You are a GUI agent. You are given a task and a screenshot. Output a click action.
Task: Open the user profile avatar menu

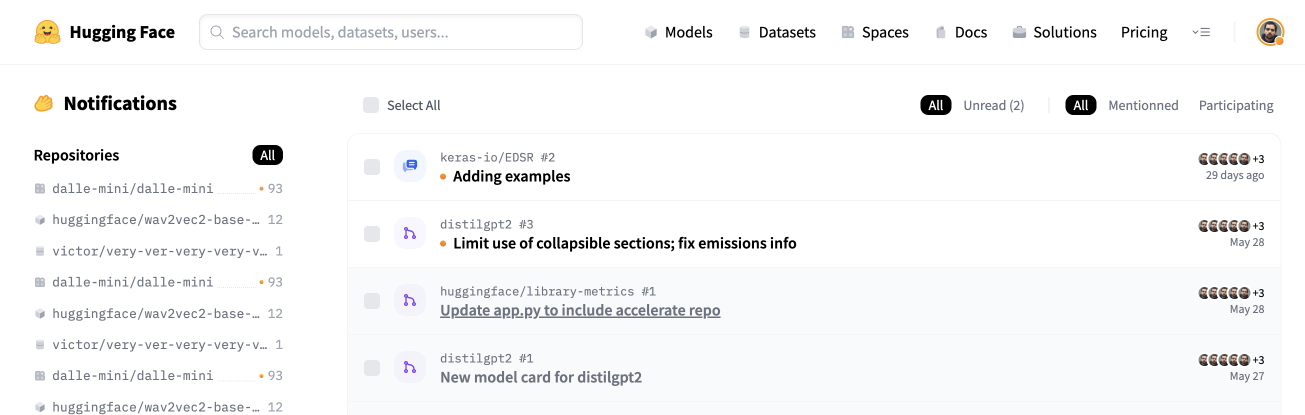1270,32
